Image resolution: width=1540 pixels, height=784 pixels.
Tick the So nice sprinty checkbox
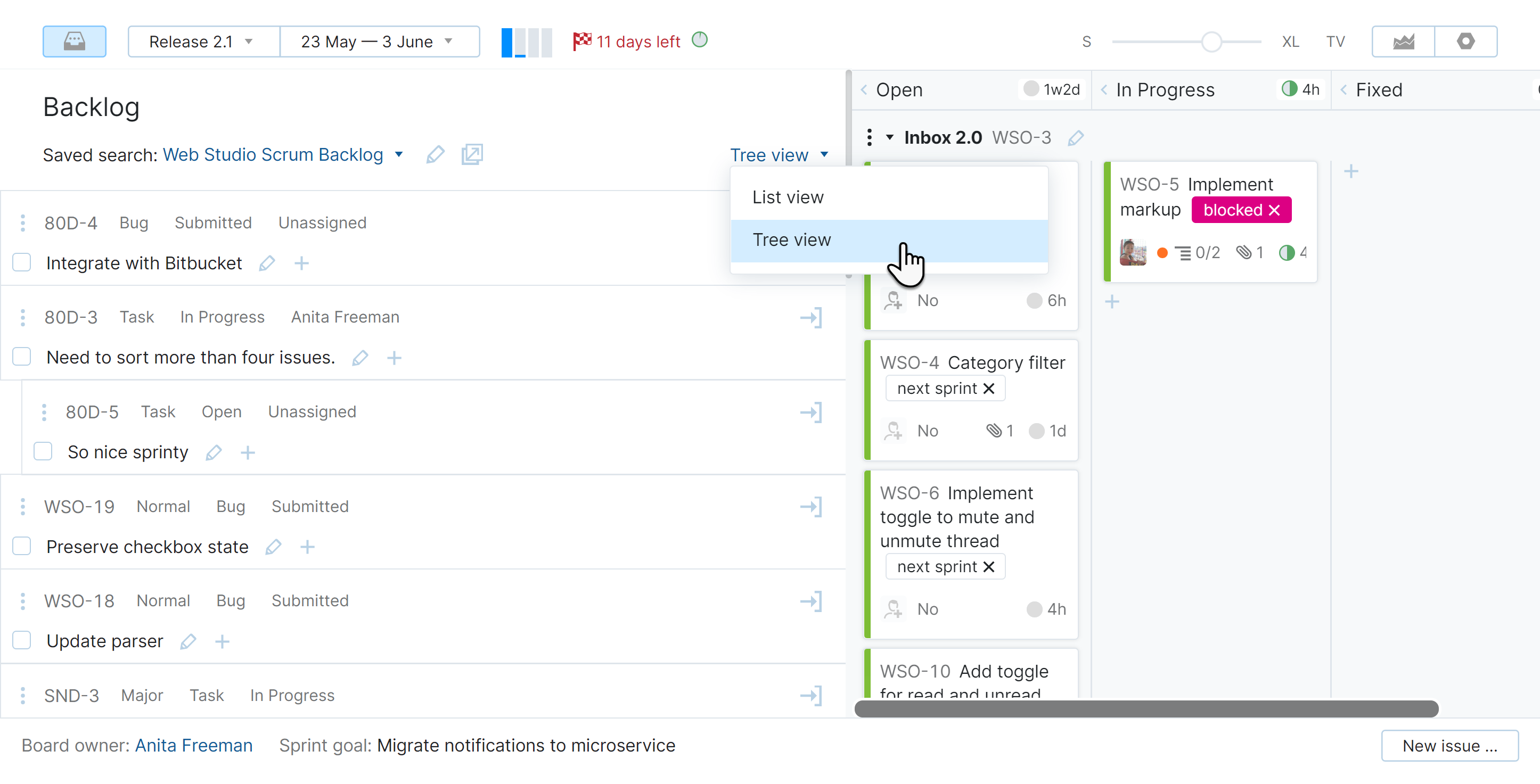point(43,452)
